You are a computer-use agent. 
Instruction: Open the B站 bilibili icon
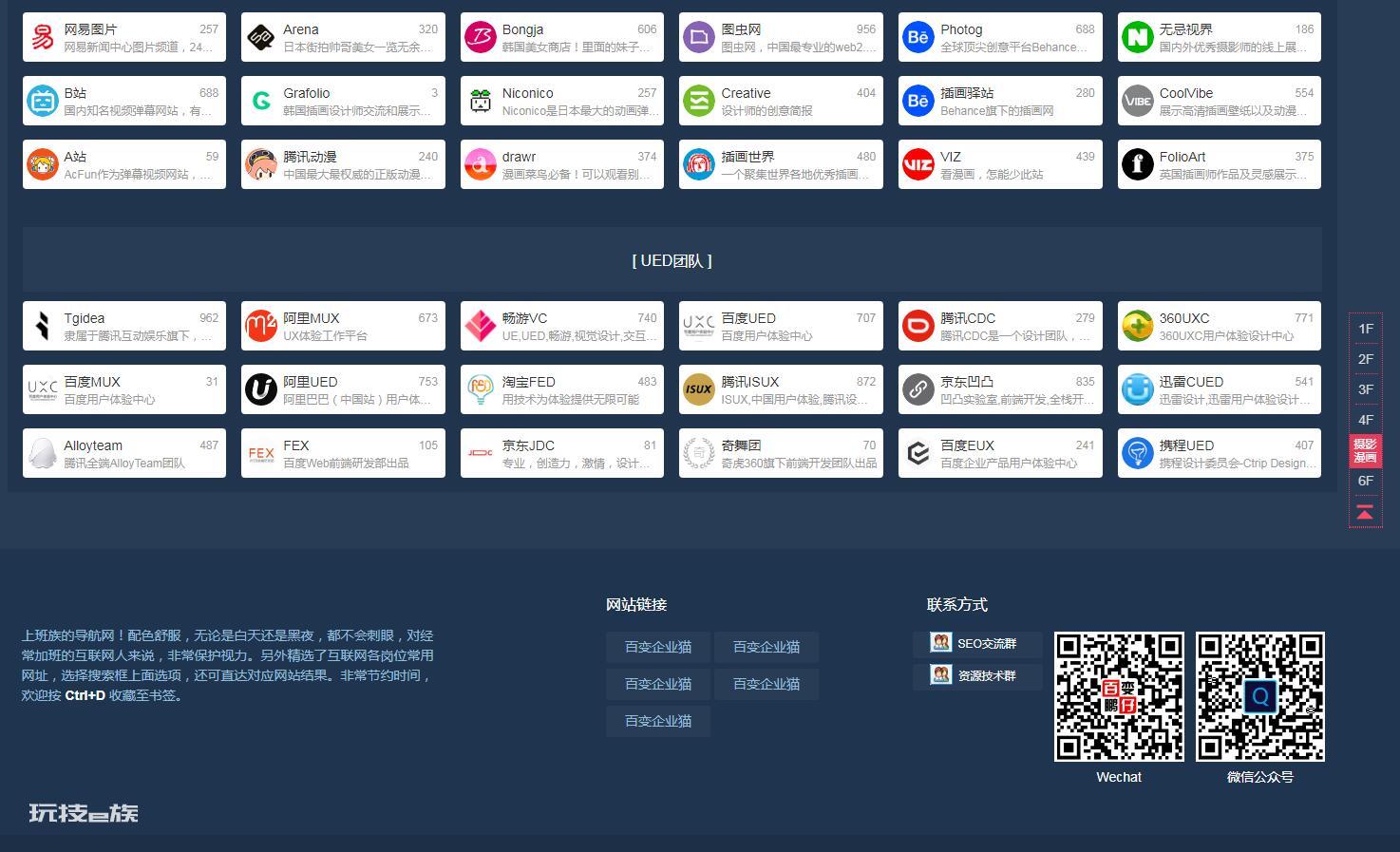43,101
